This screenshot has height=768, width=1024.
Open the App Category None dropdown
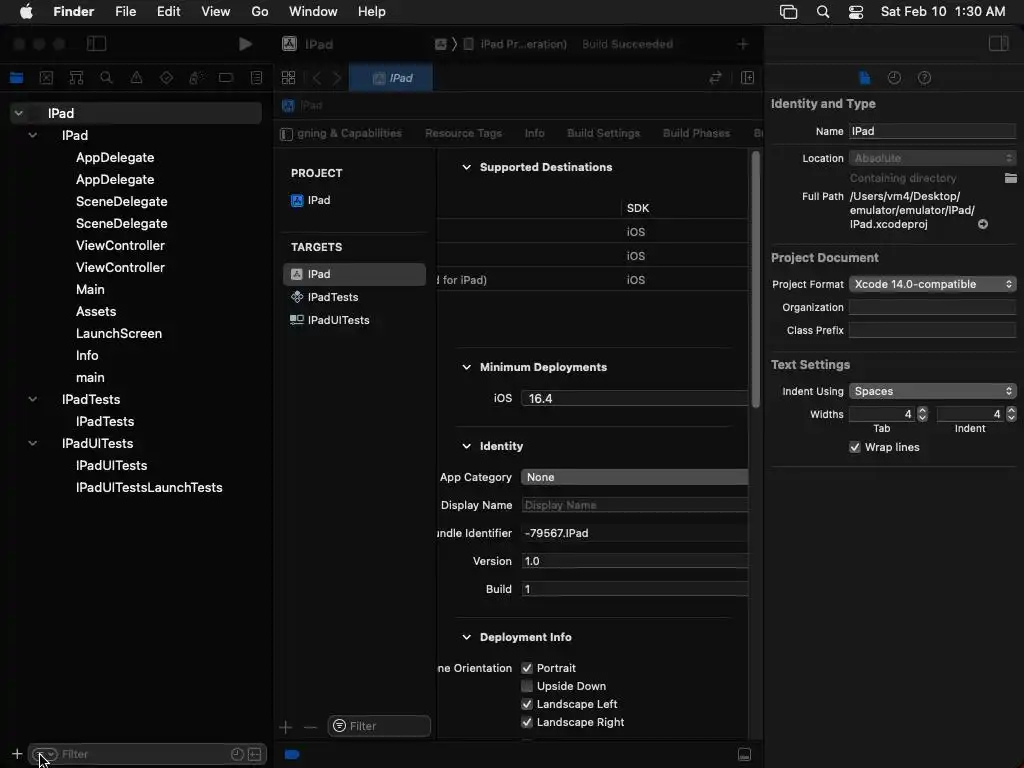(634, 477)
